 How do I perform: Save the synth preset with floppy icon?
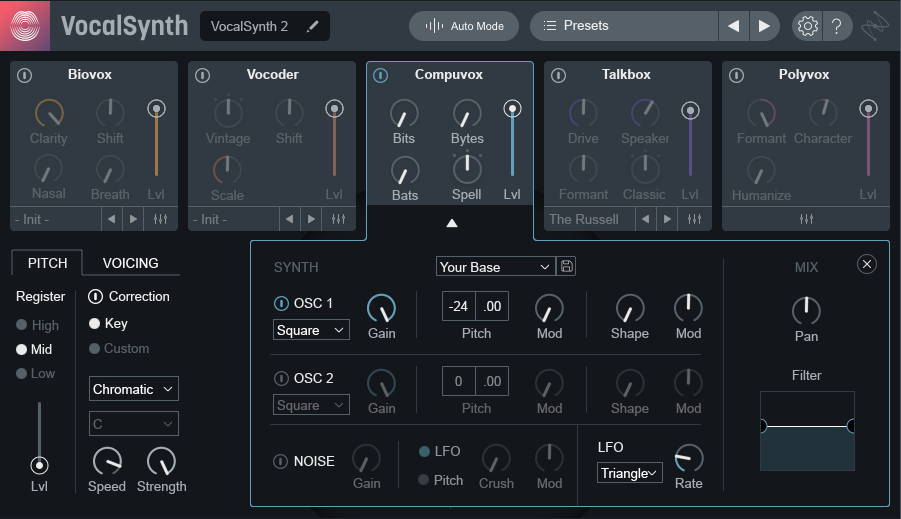[x=566, y=266]
